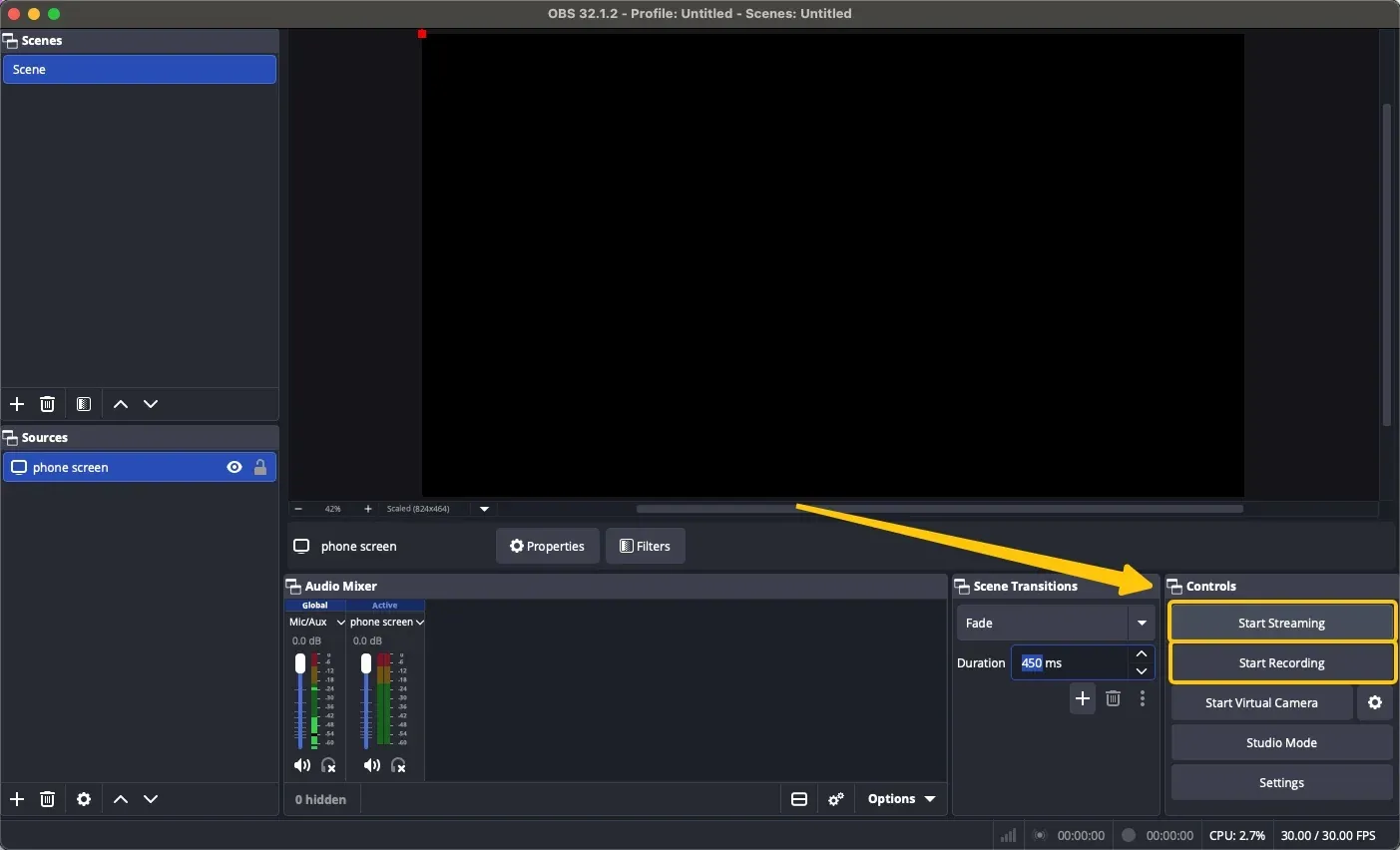The image size is (1400, 850).
Task: Add a new scene with the plus icon
Action: pyautogui.click(x=17, y=404)
